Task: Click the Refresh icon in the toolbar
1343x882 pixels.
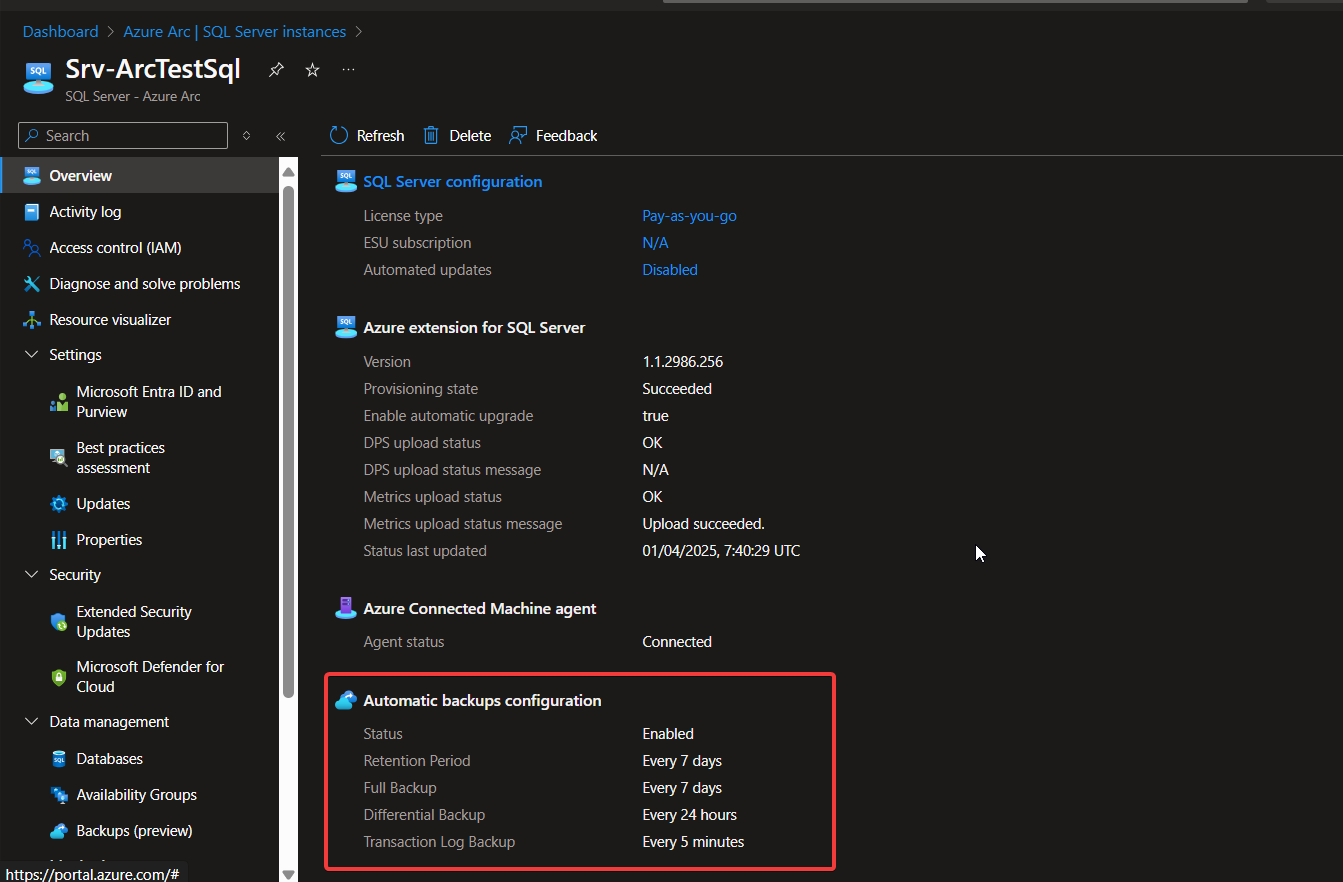Action: coord(340,136)
